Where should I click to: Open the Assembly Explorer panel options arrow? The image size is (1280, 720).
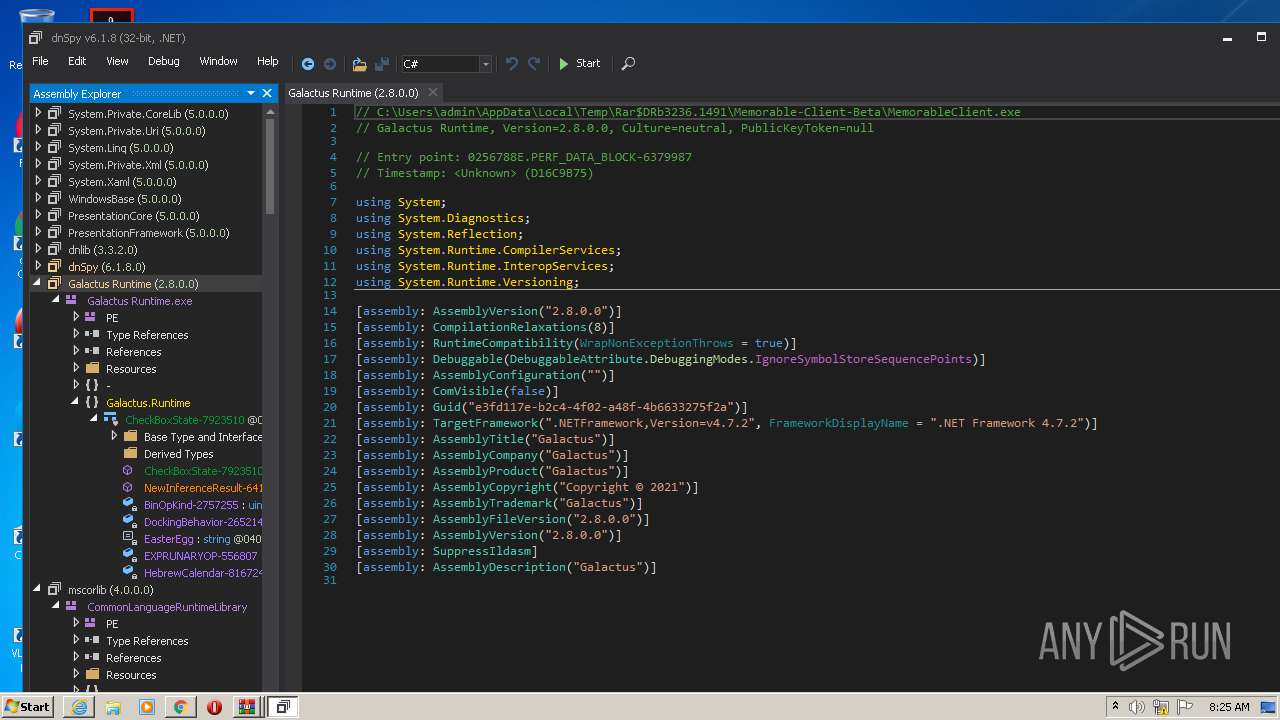click(x=251, y=93)
